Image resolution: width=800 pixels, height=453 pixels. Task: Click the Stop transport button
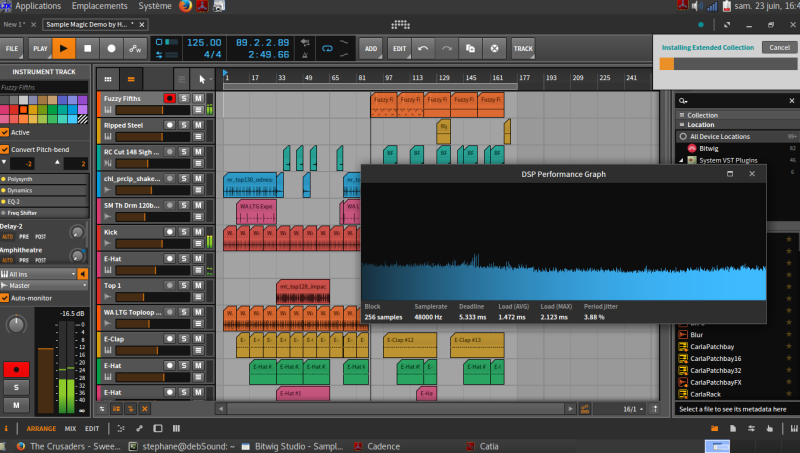[x=87, y=47]
